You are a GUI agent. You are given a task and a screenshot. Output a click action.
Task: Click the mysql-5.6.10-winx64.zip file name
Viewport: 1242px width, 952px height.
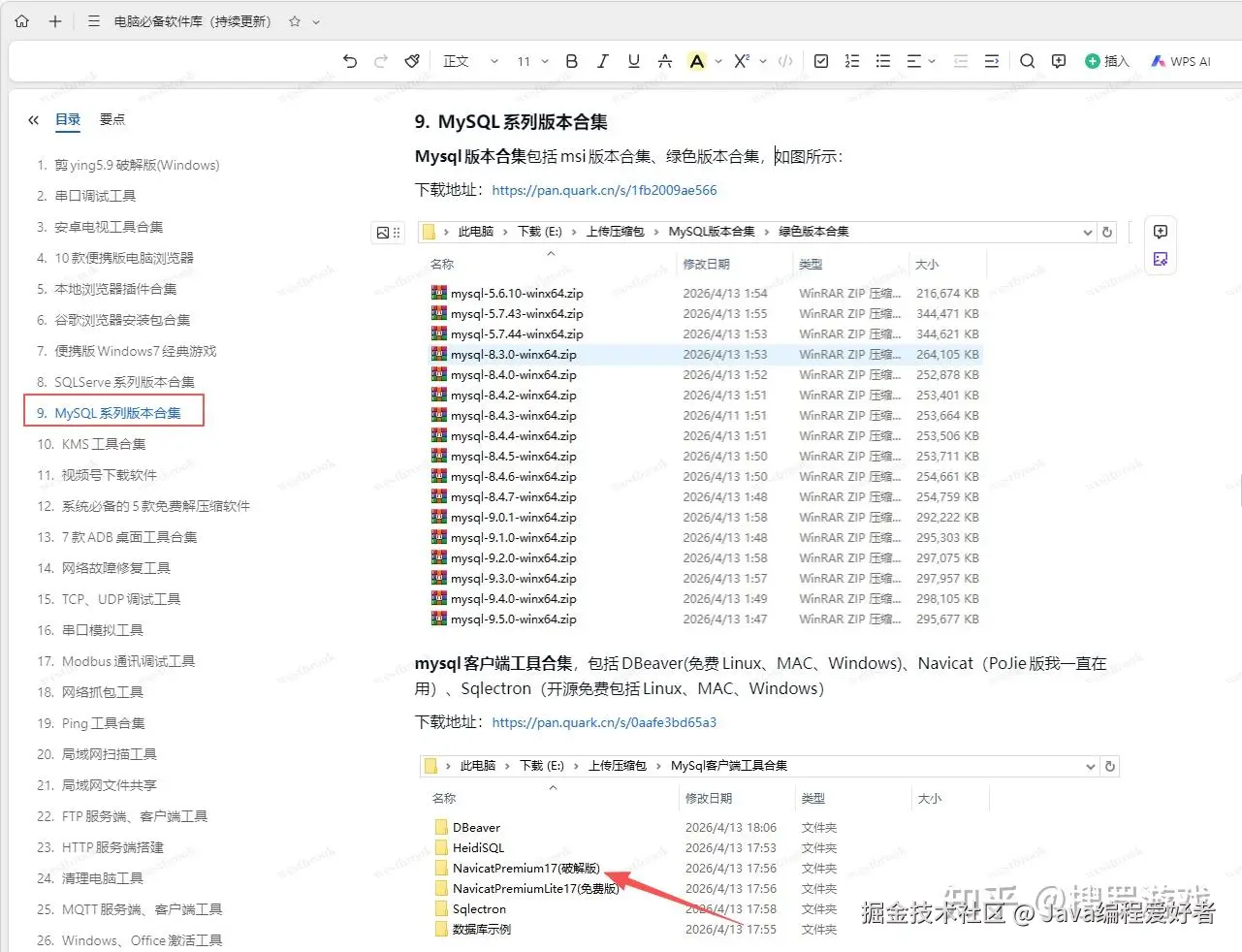tap(517, 293)
